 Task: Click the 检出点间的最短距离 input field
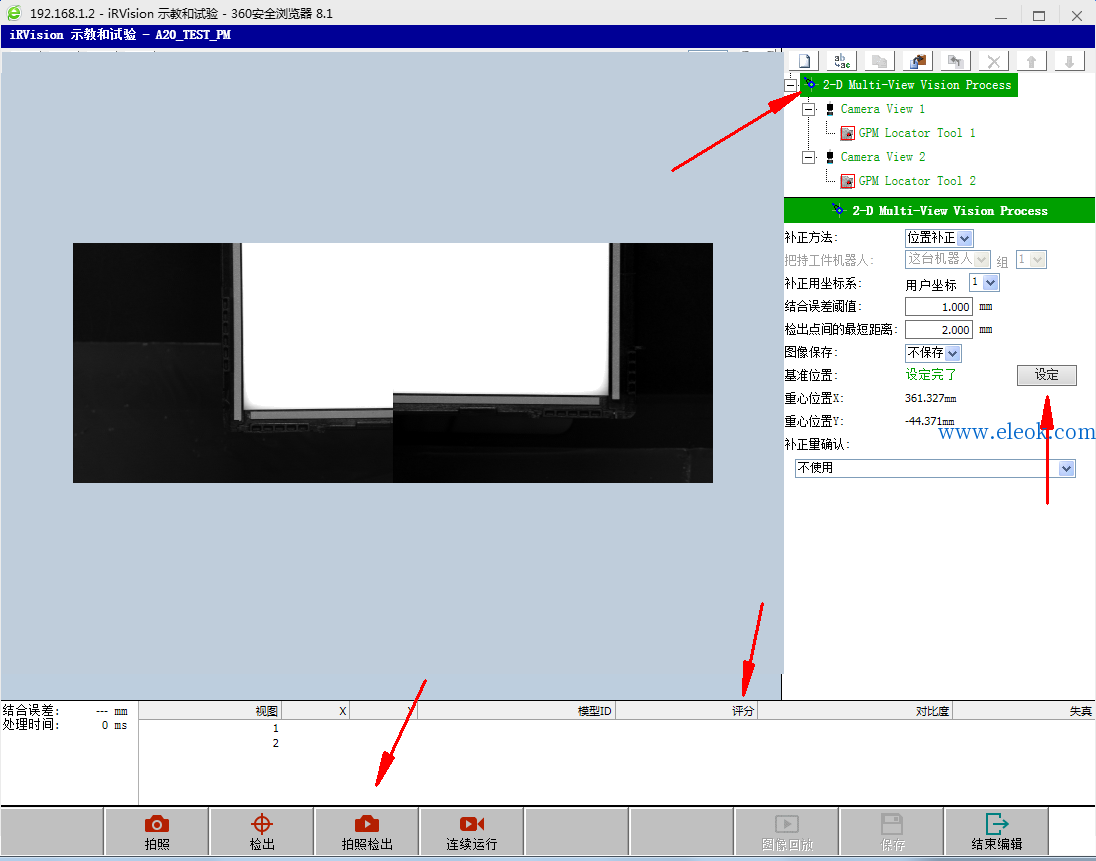click(x=939, y=330)
